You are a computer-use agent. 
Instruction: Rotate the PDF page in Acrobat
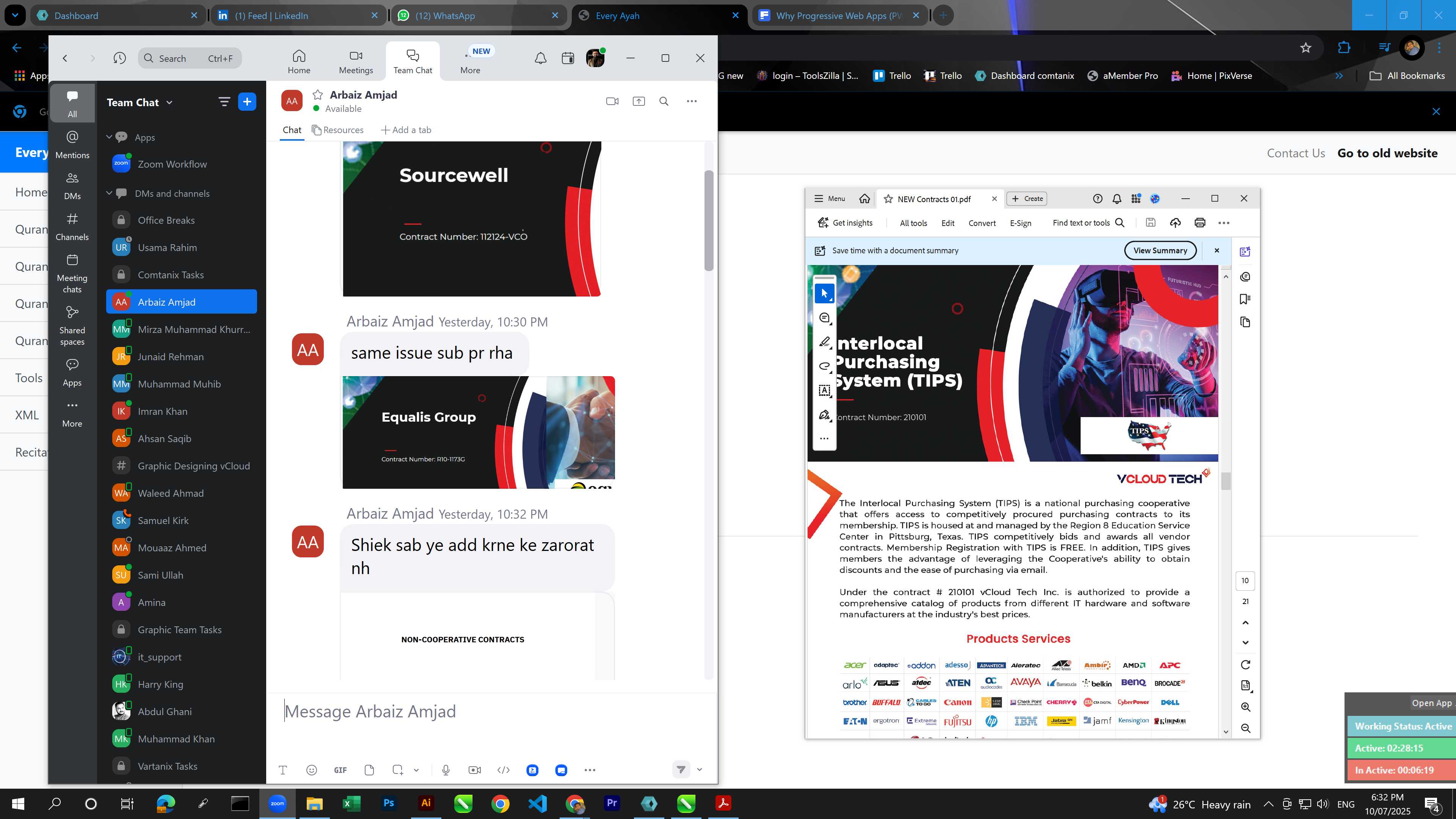click(1245, 665)
